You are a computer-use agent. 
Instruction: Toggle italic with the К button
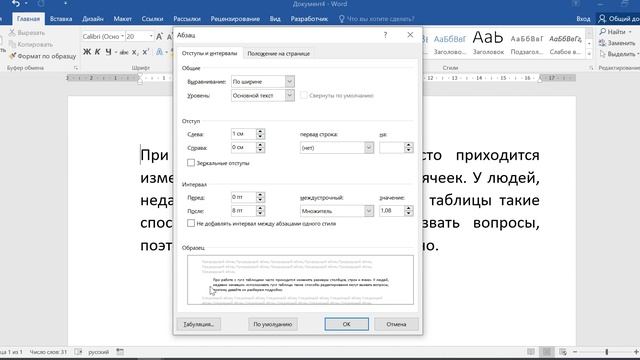(x=98, y=52)
